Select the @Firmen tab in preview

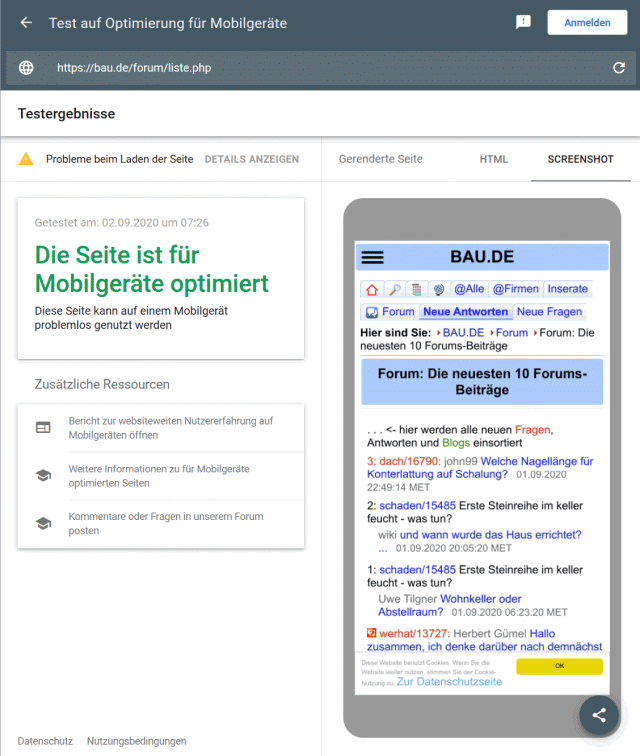point(516,289)
